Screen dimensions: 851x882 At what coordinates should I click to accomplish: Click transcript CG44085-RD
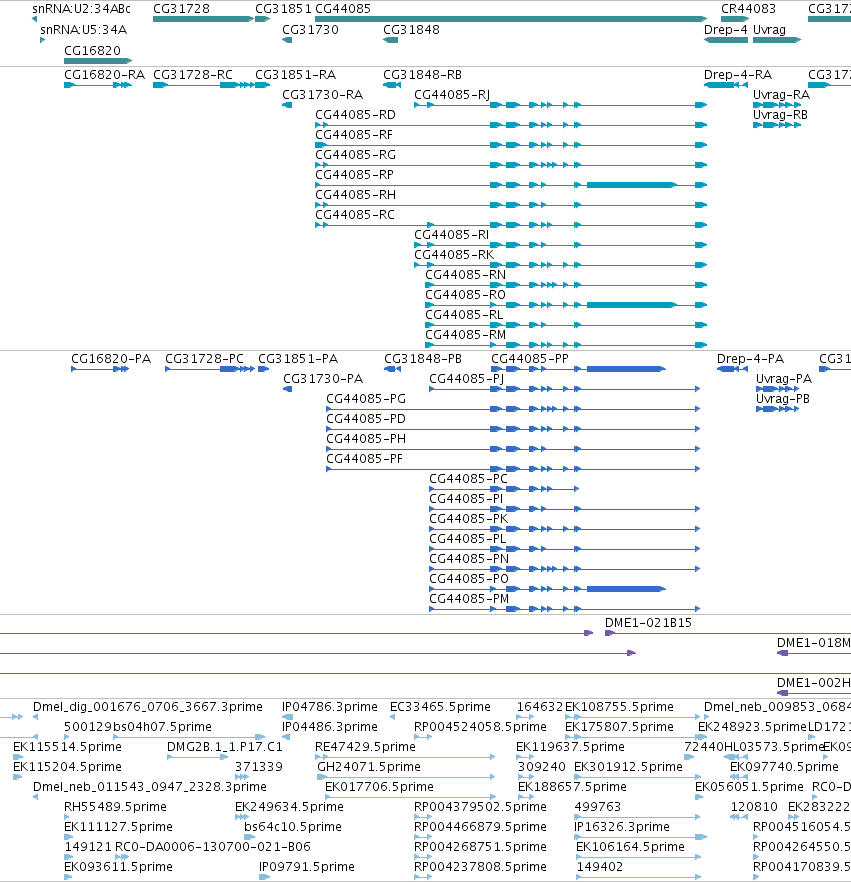(x=511, y=125)
